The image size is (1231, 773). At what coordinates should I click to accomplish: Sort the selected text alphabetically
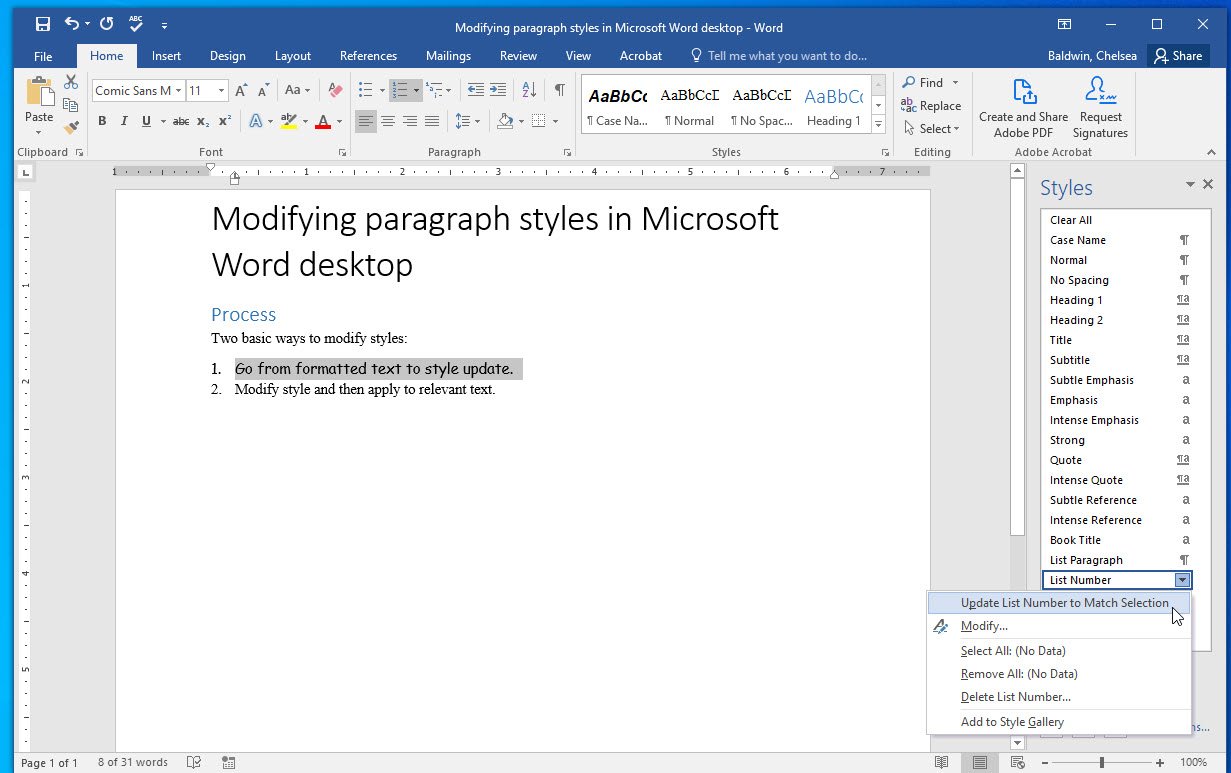click(x=530, y=91)
